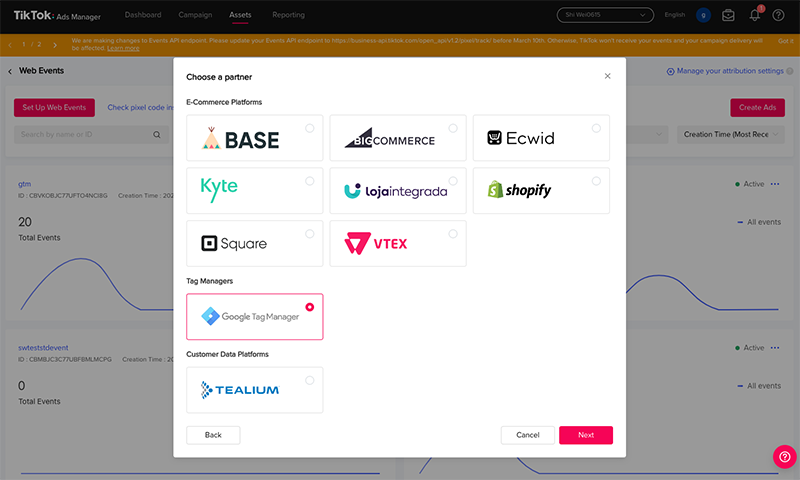
Task: Go to previous banner notice
Action: click(x=10, y=45)
